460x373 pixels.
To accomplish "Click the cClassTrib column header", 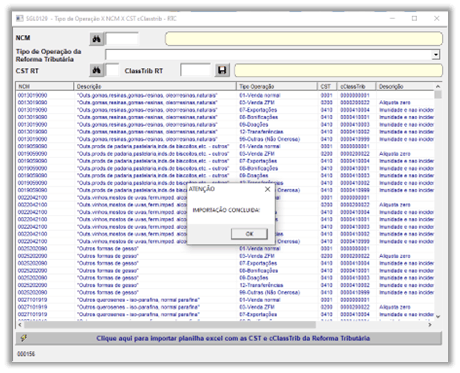I will point(356,86).
